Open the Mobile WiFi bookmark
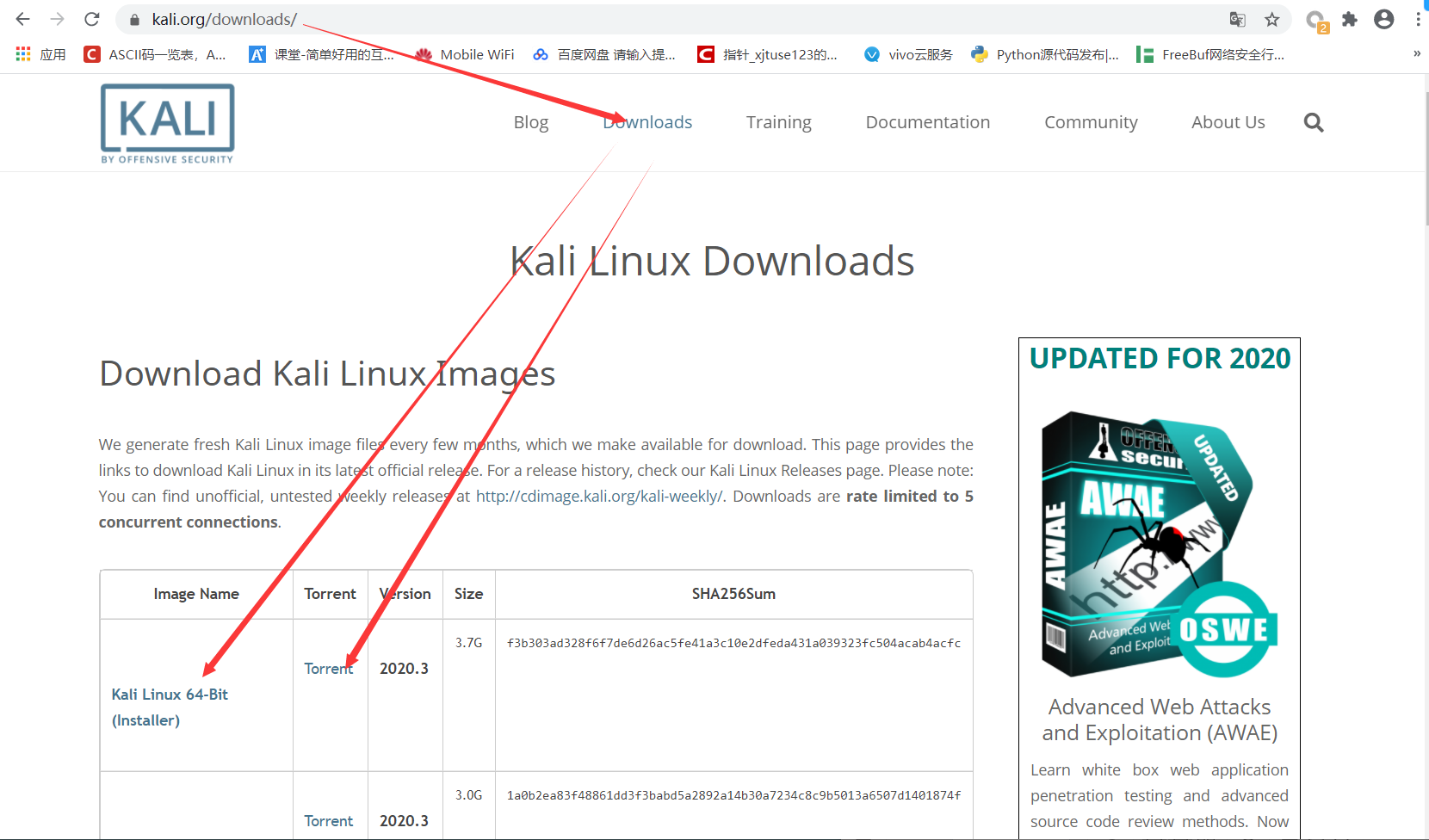The width and height of the screenshot is (1429, 840). [465, 54]
